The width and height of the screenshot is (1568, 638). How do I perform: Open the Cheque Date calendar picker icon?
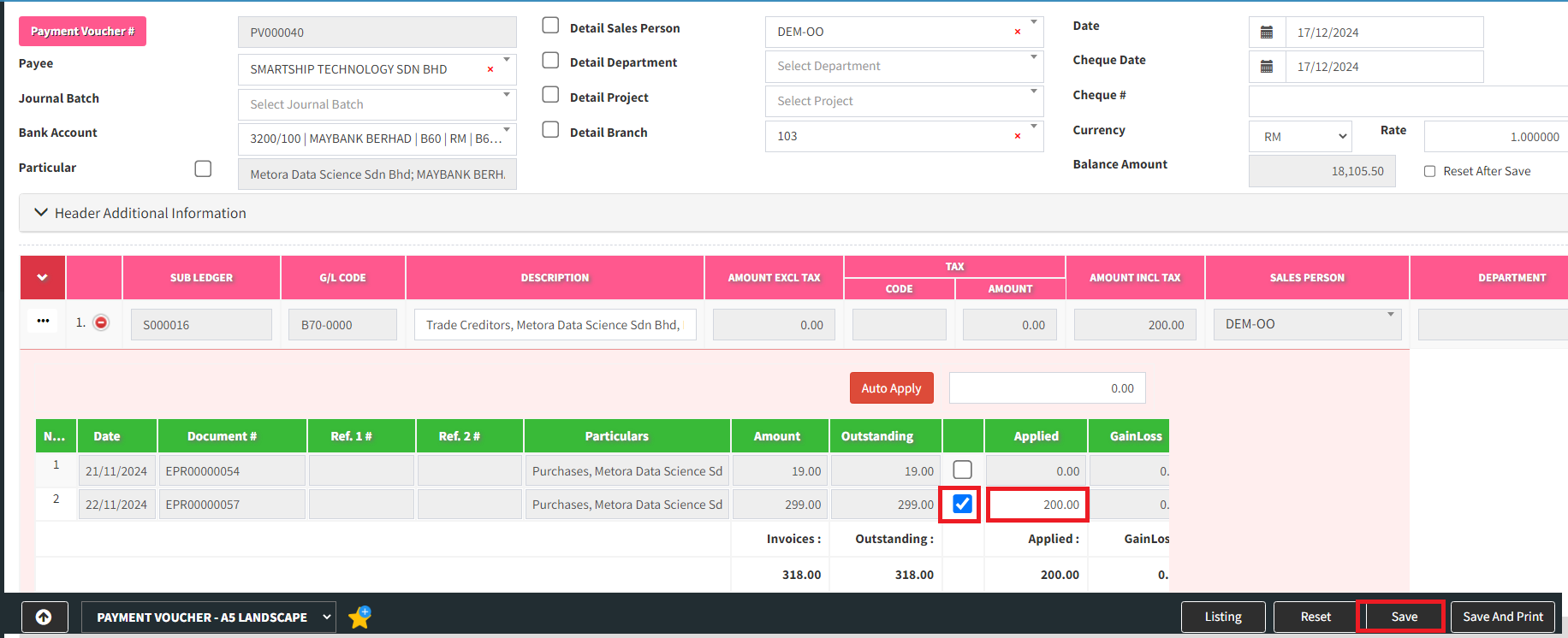point(1267,67)
